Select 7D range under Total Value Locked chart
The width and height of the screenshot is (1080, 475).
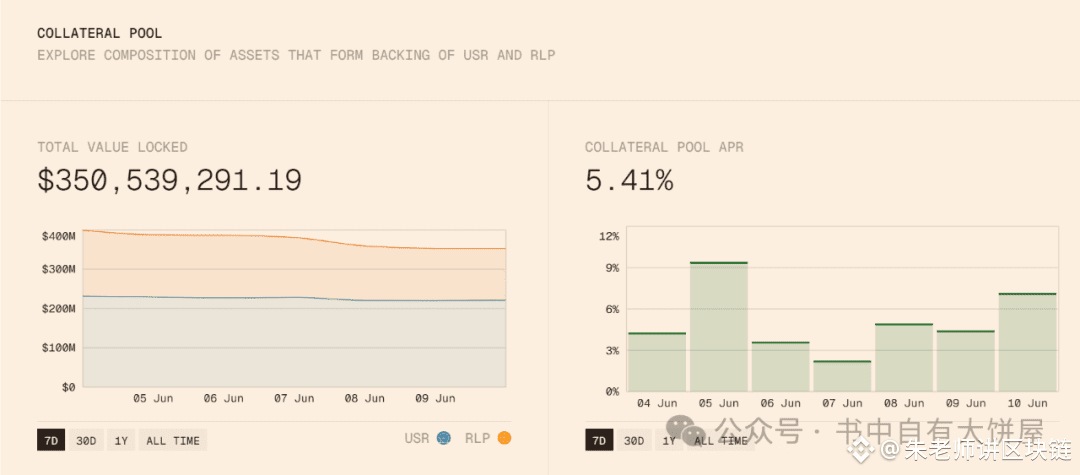pyautogui.click(x=49, y=440)
